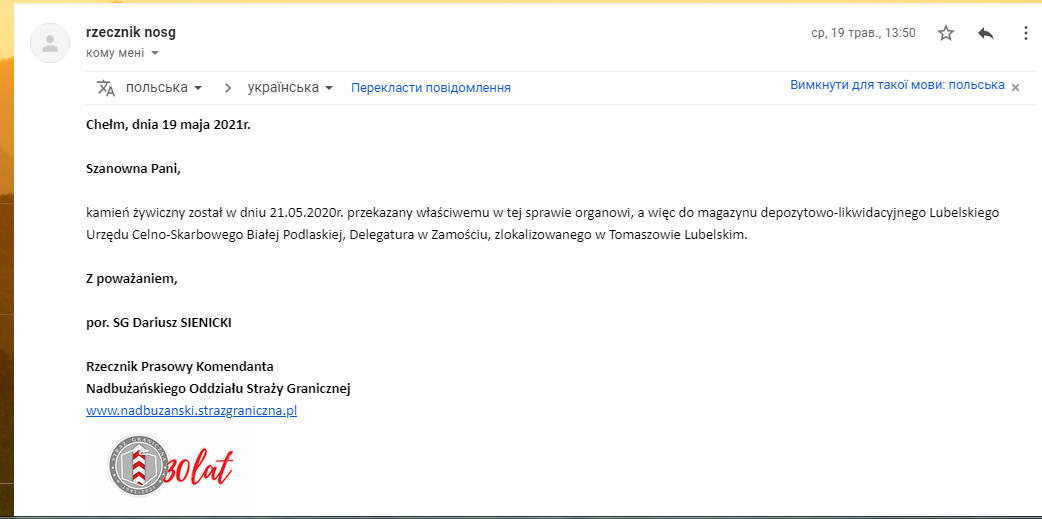The height and width of the screenshot is (519, 1042).
Task: Open the three-dot more options menu
Action: (1025, 33)
